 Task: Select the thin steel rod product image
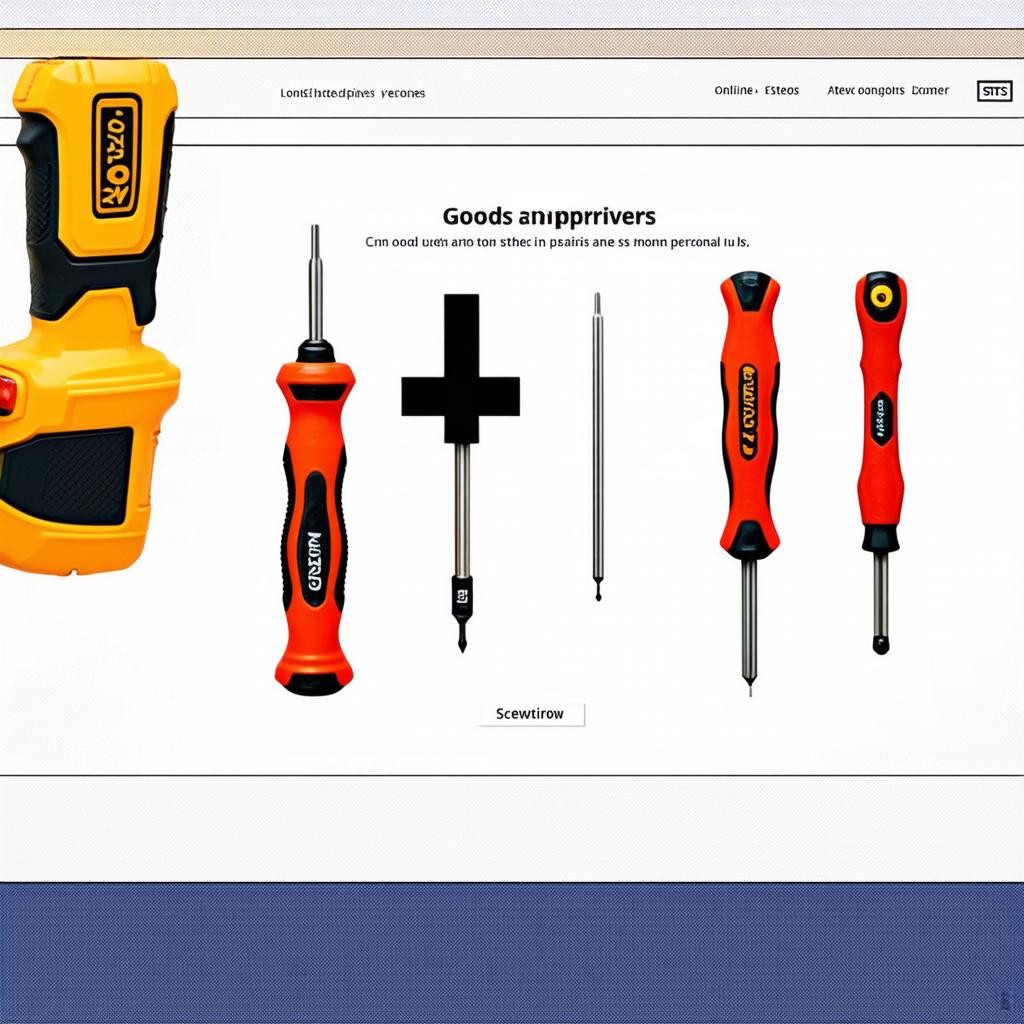coord(597,445)
